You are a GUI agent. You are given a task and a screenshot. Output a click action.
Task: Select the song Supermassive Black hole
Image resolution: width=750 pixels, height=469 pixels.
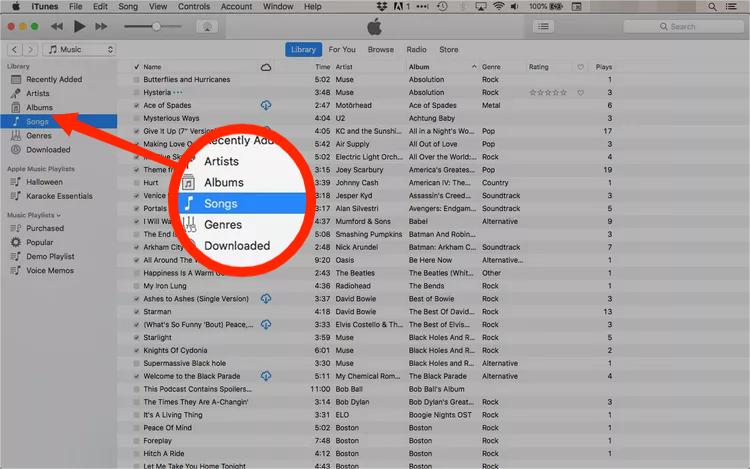pos(185,363)
